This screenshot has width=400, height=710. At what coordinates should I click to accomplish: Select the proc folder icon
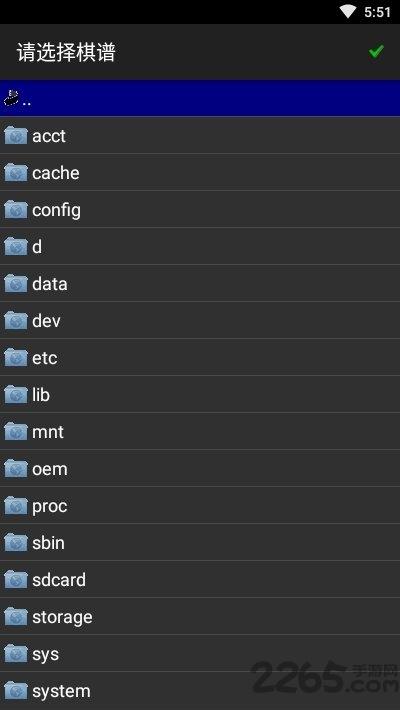pyautogui.click(x=16, y=506)
